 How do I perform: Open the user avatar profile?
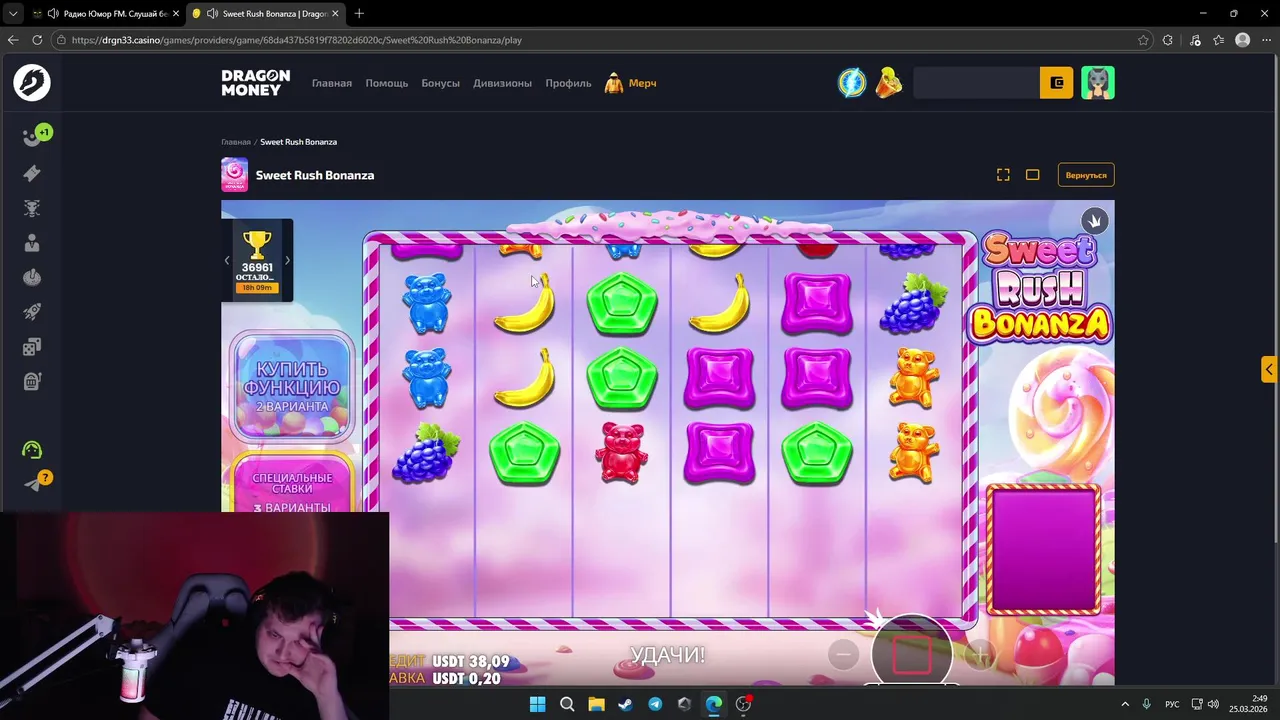pos(1098,83)
